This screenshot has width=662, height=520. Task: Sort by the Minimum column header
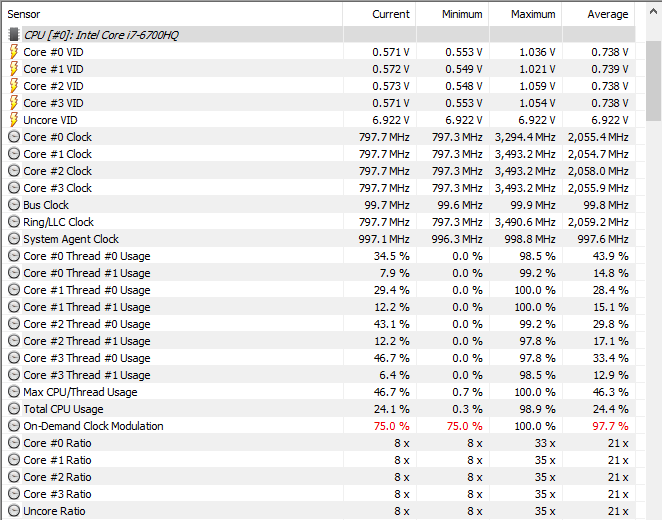tap(462, 14)
